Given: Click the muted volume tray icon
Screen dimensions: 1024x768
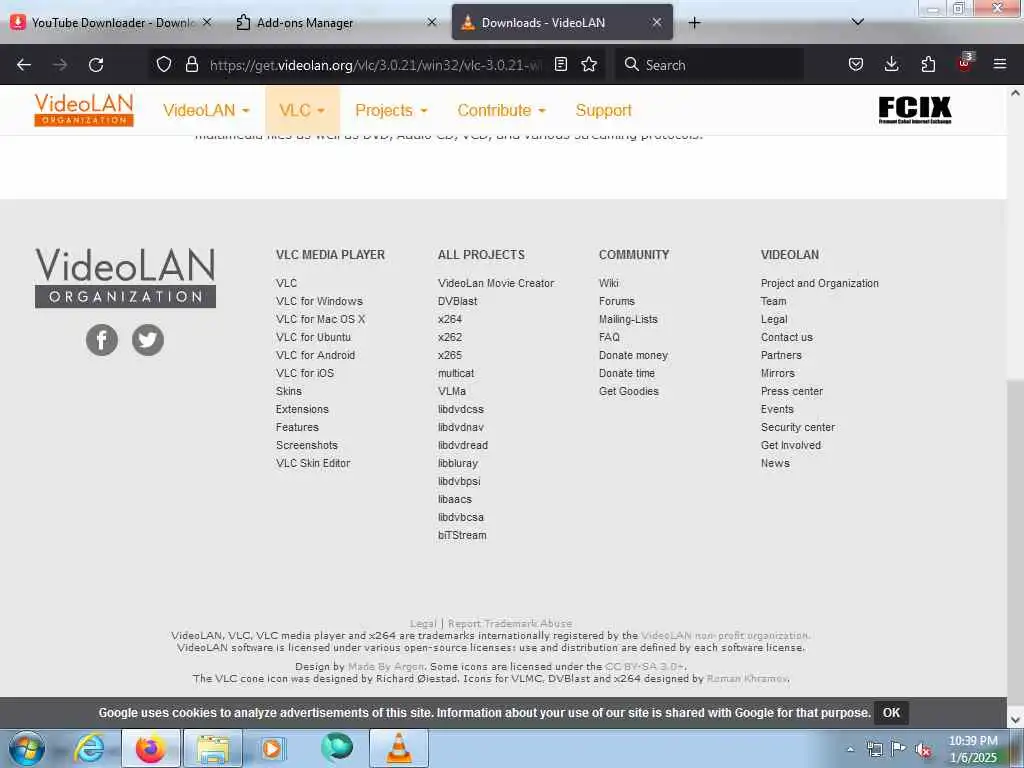Looking at the screenshot, I should [x=923, y=750].
